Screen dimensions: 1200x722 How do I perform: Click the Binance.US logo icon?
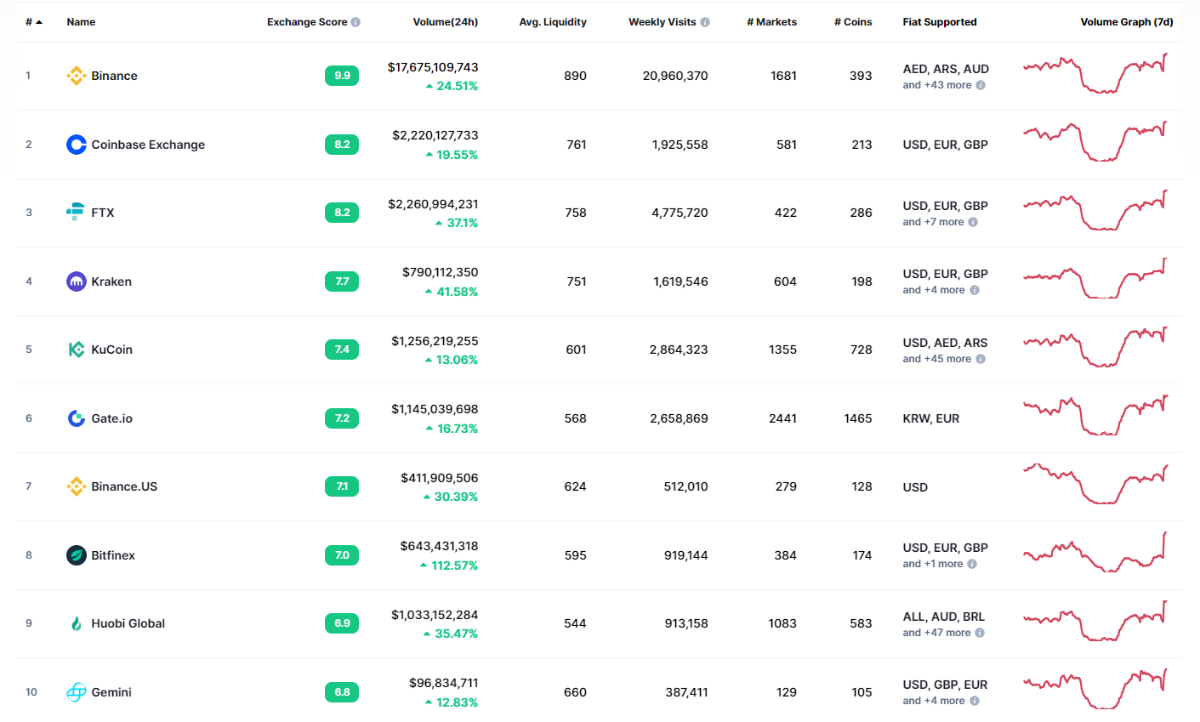pos(76,487)
